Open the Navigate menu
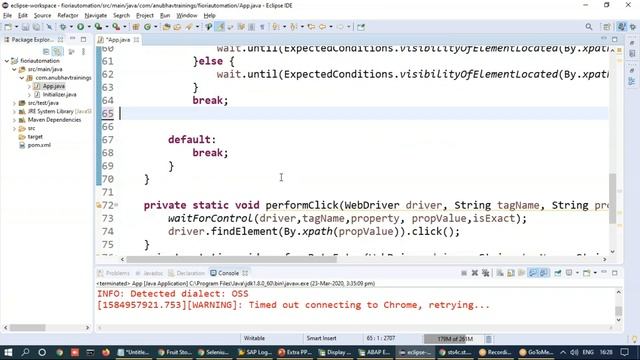The height and width of the screenshot is (360, 640). [96, 16]
